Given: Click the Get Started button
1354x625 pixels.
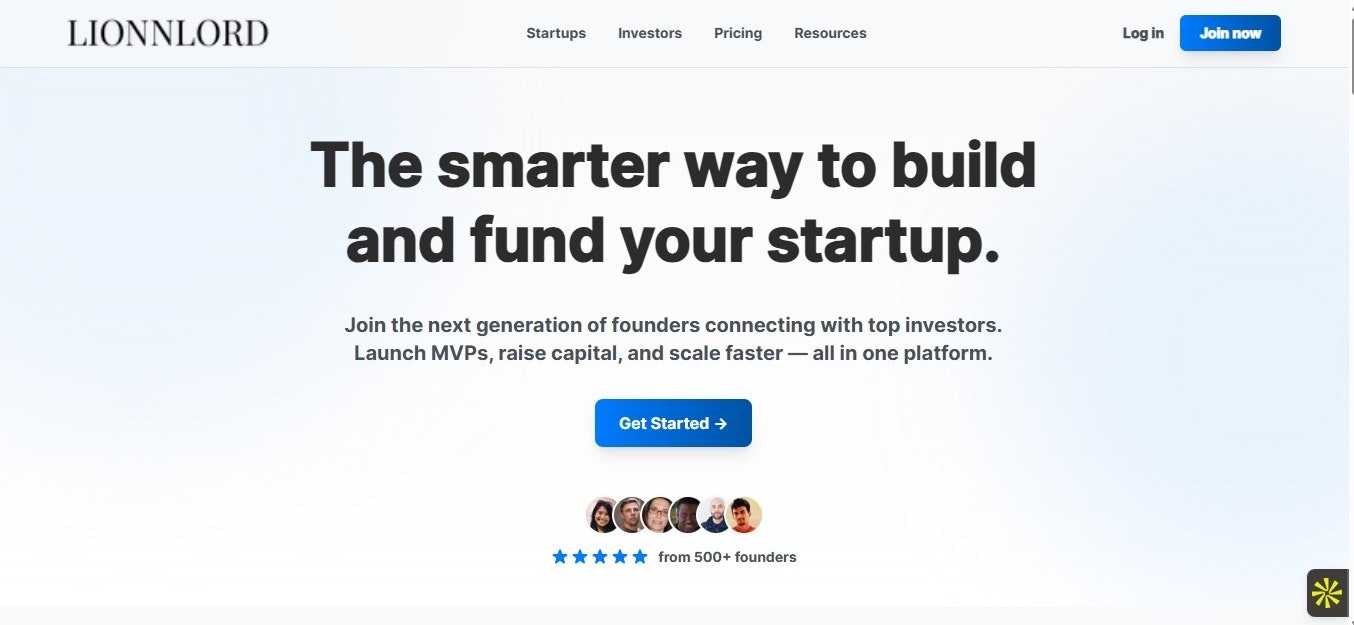Looking at the screenshot, I should [x=673, y=423].
